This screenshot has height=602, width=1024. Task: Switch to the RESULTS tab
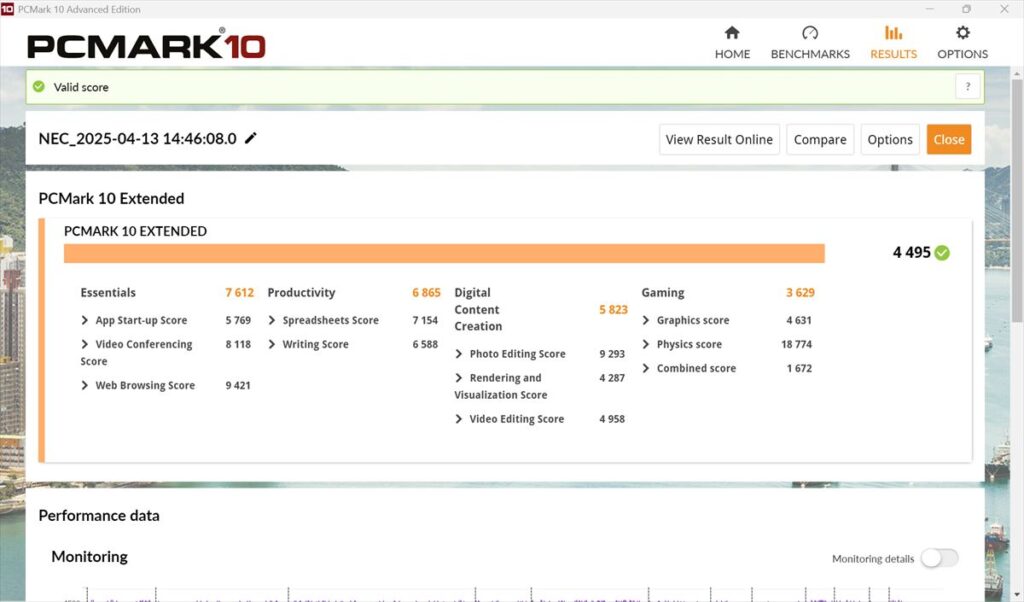893,43
